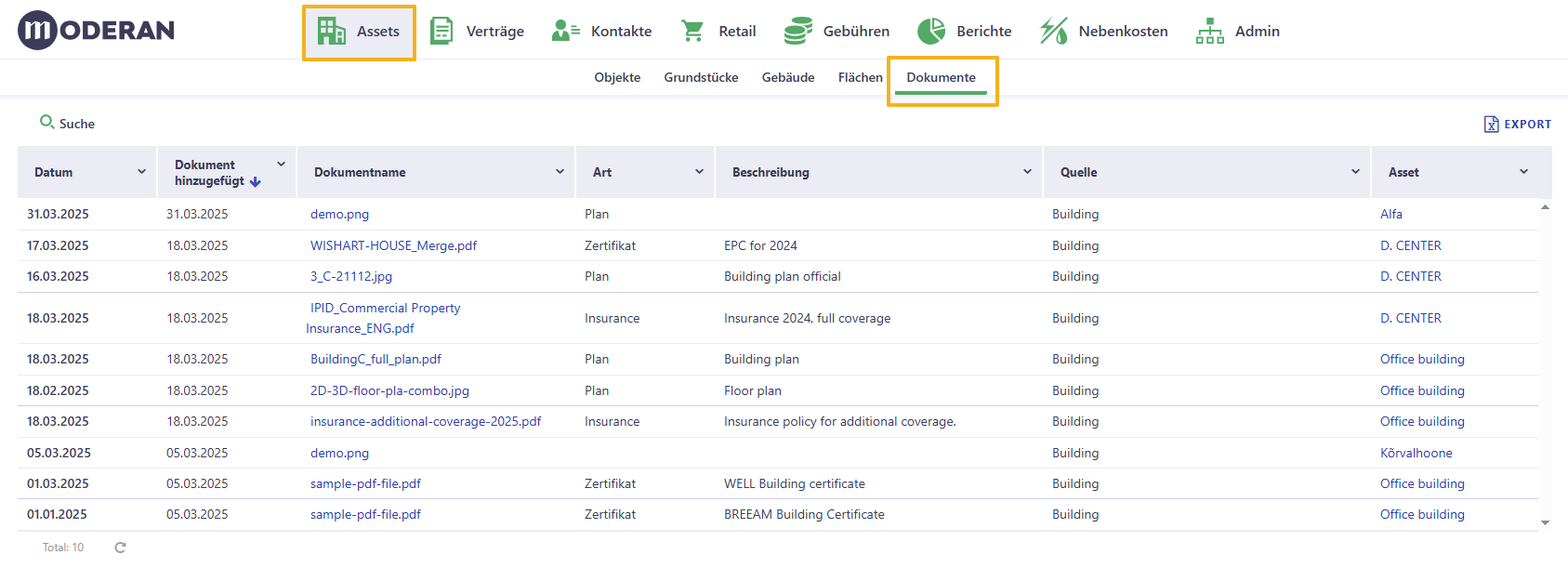Open D. CENTER link in EPC for 2024 row
The image size is (1568, 581).
coord(1410,245)
